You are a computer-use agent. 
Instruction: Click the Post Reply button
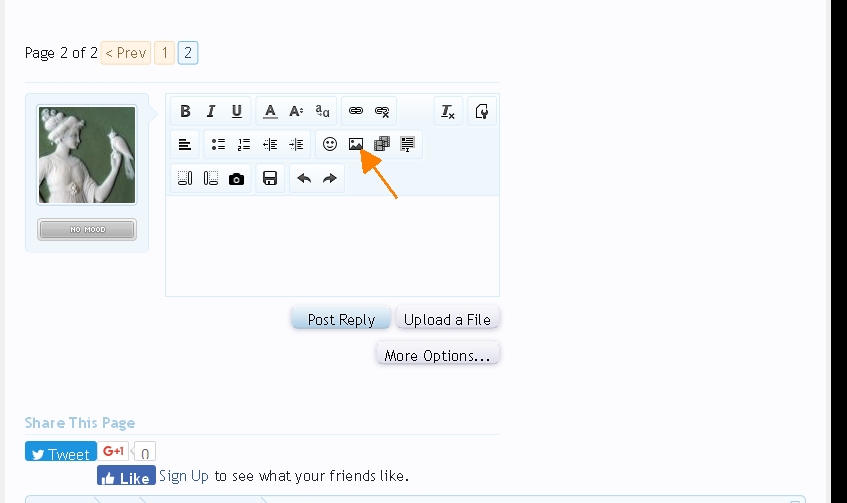(341, 319)
